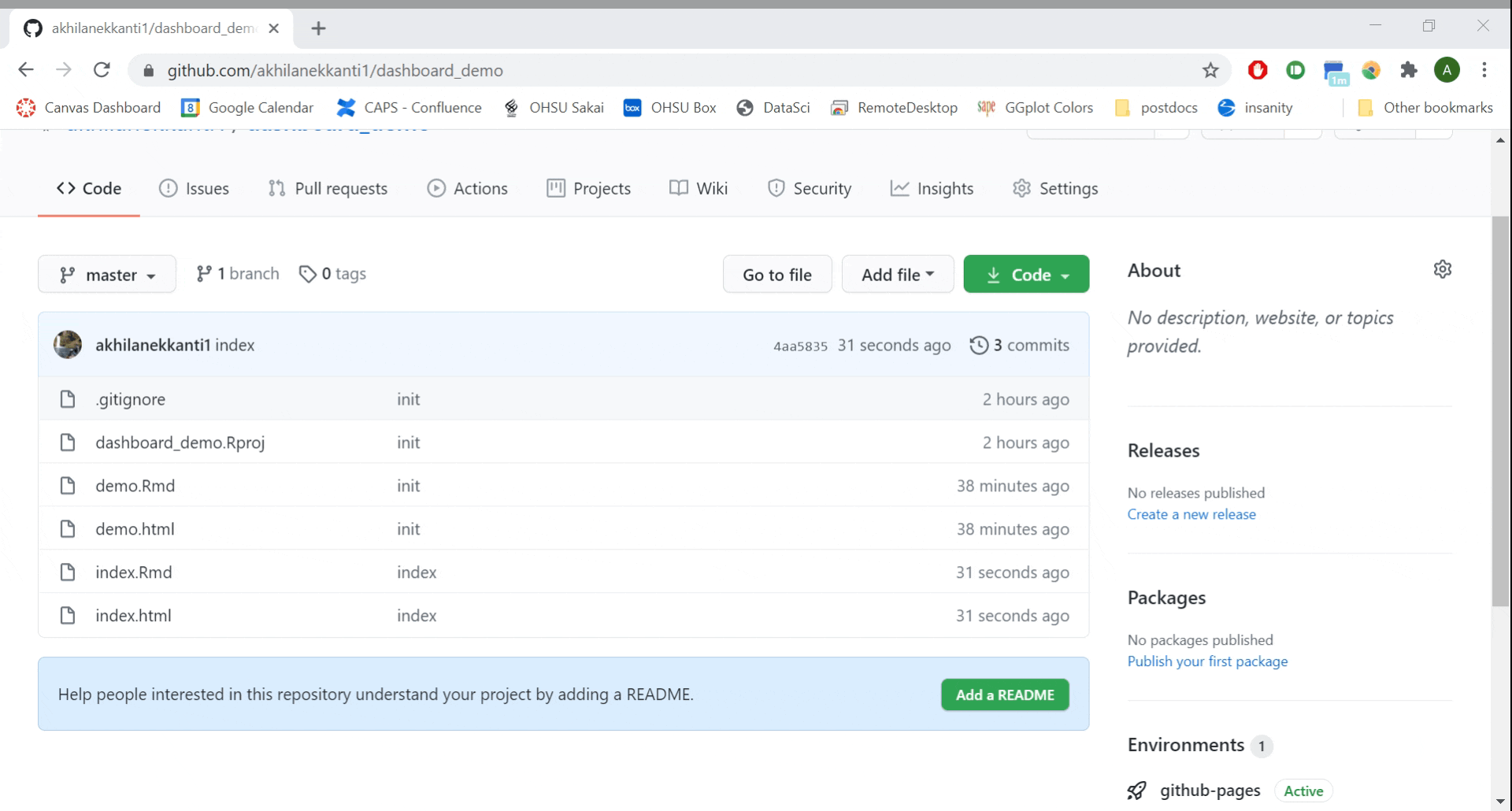Open the index.Rmd file
This screenshot has height=811, width=1512.
click(134, 572)
